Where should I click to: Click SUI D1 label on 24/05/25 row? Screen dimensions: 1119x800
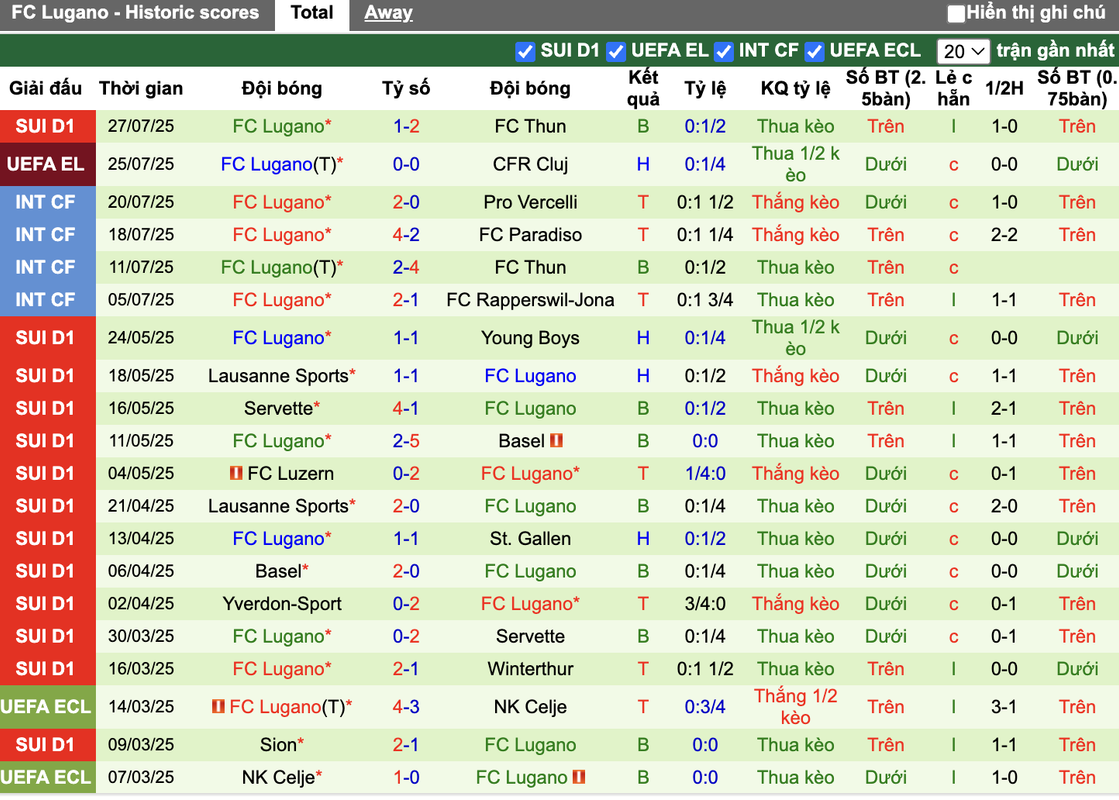[46, 338]
